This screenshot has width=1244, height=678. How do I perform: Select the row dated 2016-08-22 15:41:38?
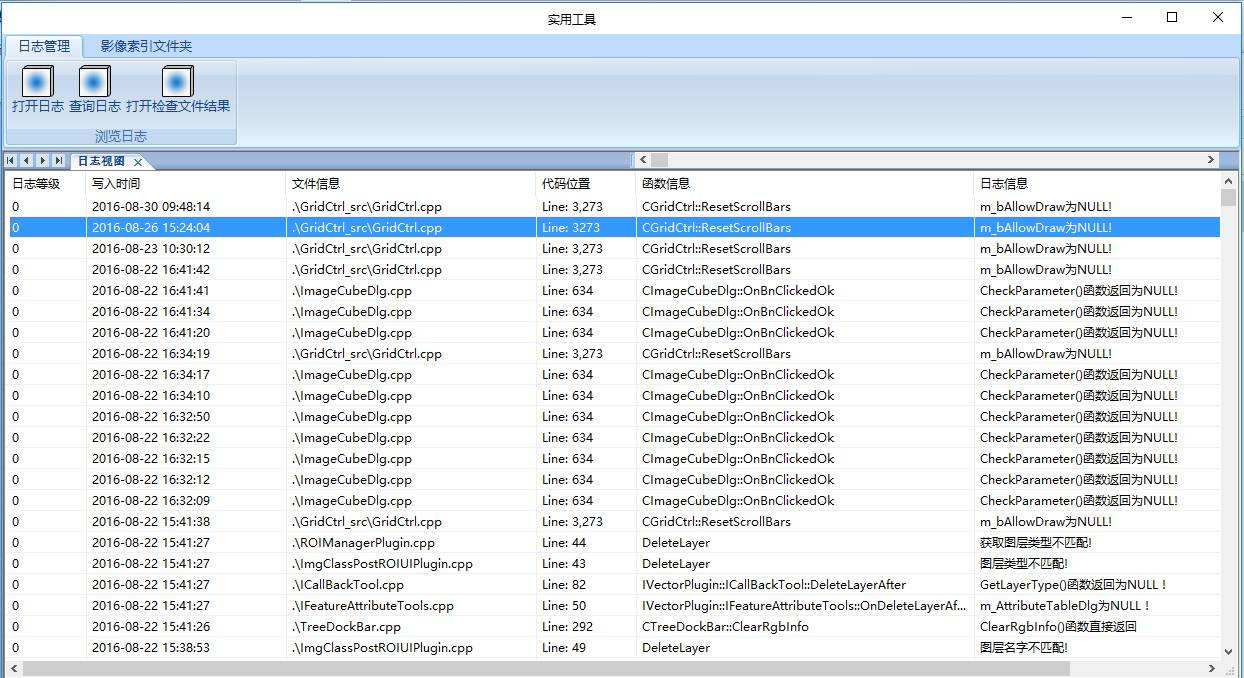click(x=615, y=522)
